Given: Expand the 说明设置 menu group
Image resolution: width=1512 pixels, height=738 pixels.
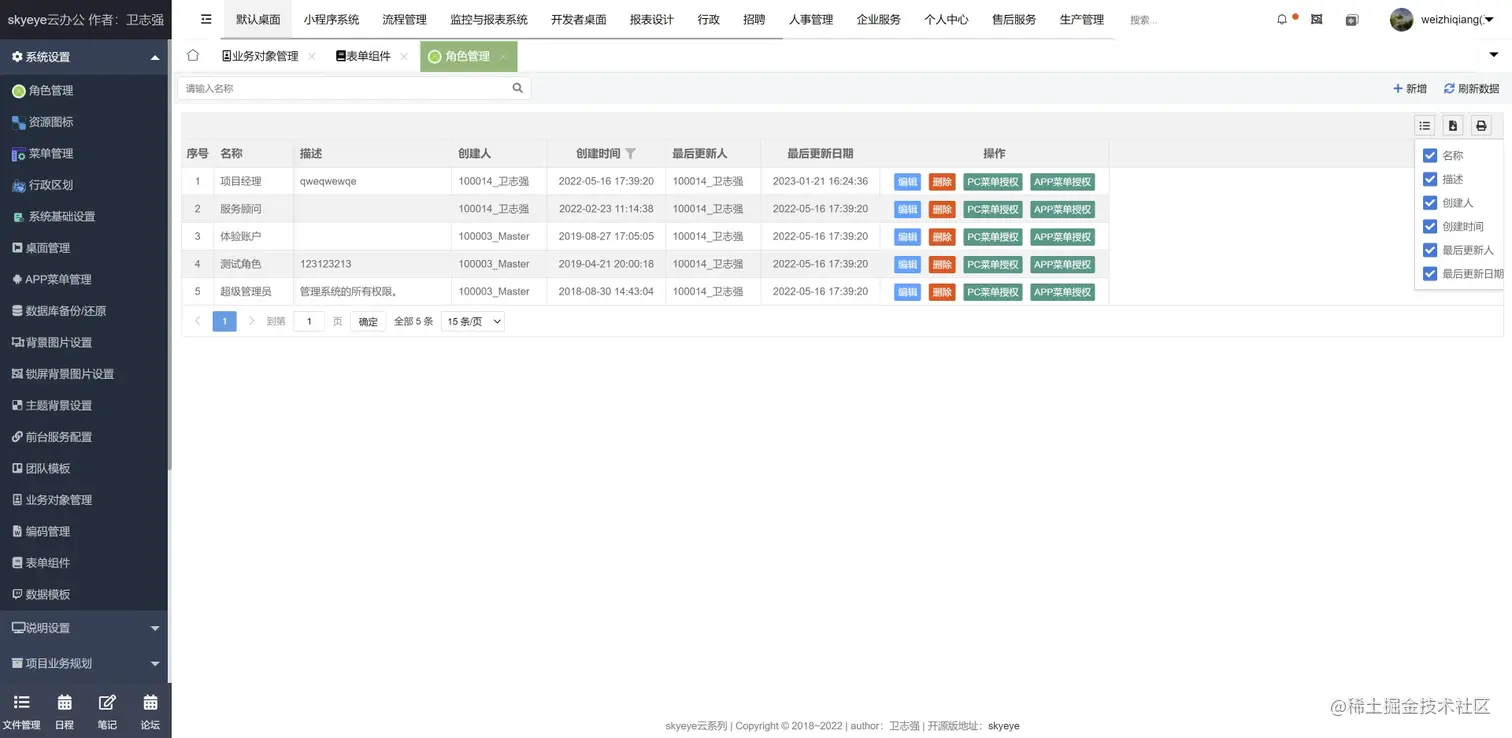Looking at the screenshot, I should [x=85, y=628].
